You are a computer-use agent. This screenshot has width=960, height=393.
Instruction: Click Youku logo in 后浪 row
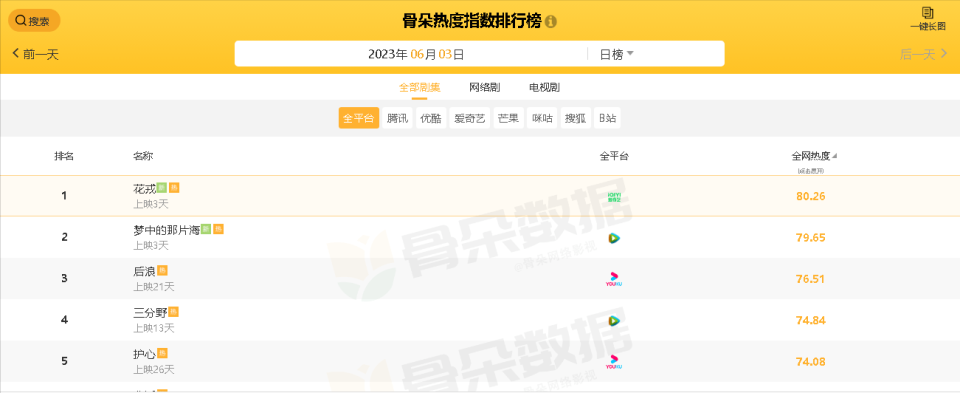[614, 279]
